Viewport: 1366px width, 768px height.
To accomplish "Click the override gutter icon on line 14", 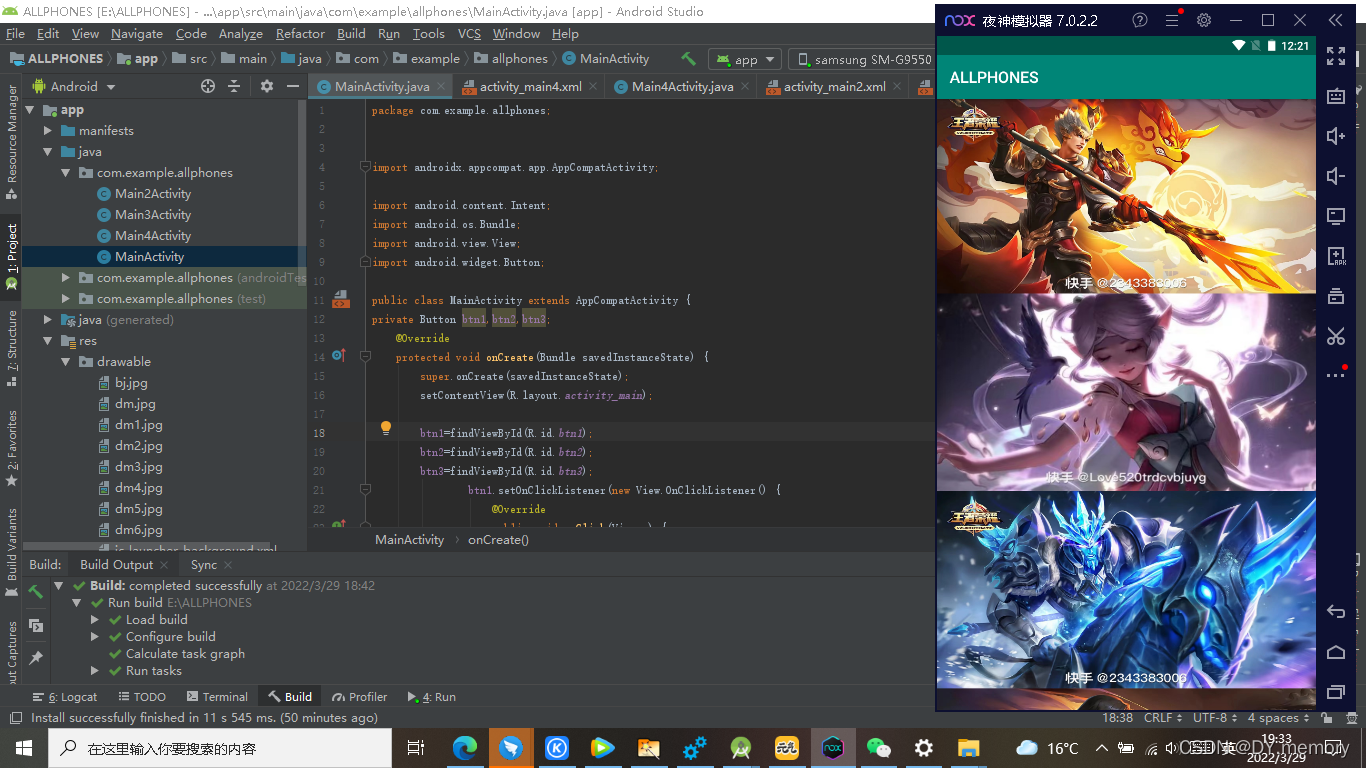I will pyautogui.click(x=339, y=356).
